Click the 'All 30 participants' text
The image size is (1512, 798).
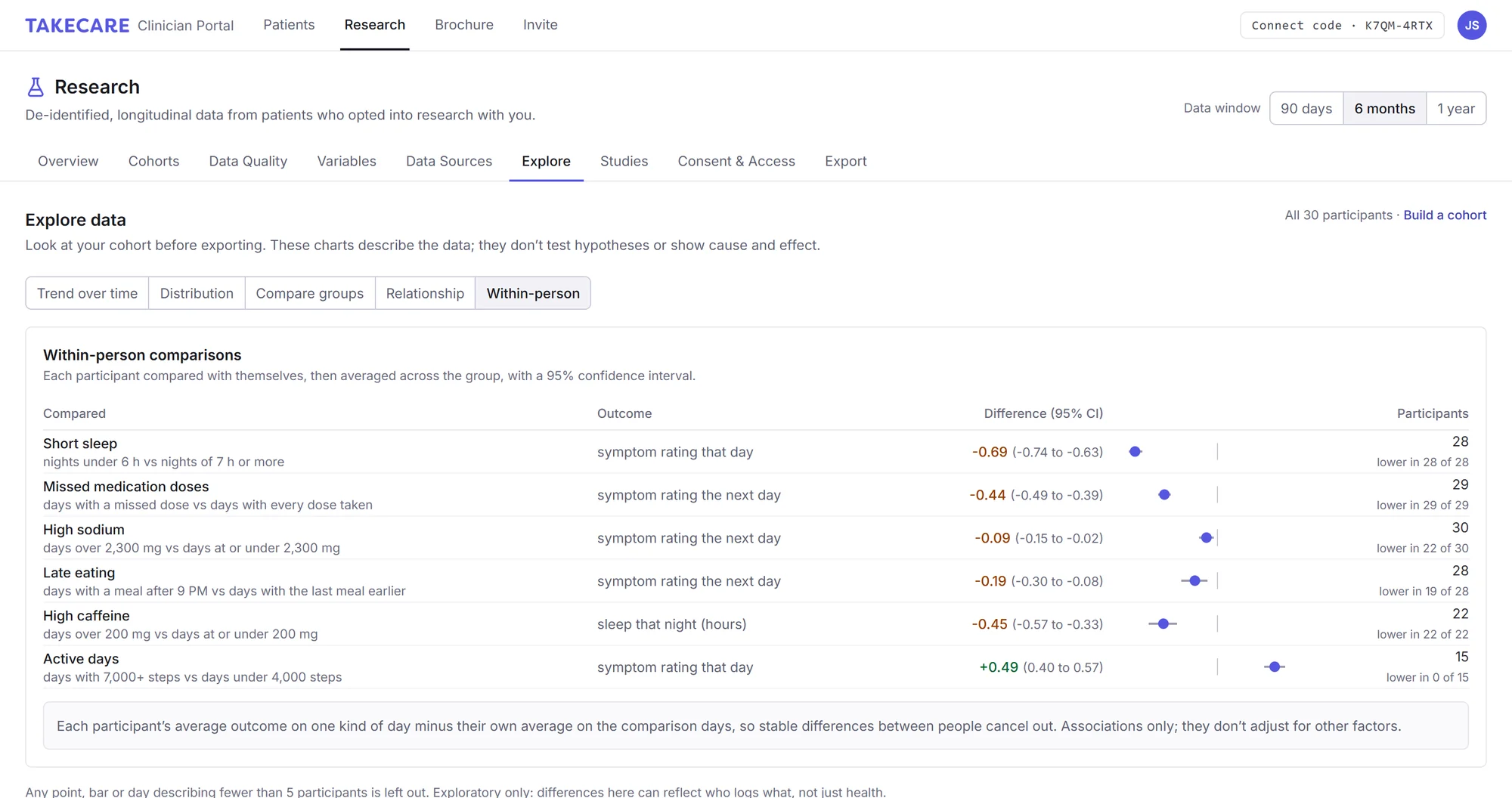(1338, 215)
